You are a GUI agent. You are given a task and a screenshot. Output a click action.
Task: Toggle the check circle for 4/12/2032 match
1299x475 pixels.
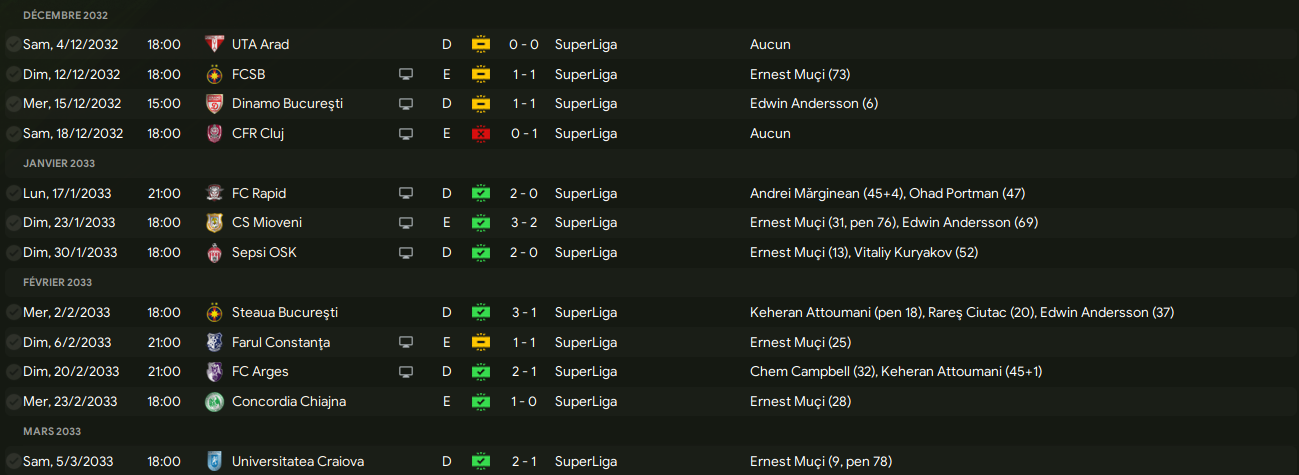(12, 45)
